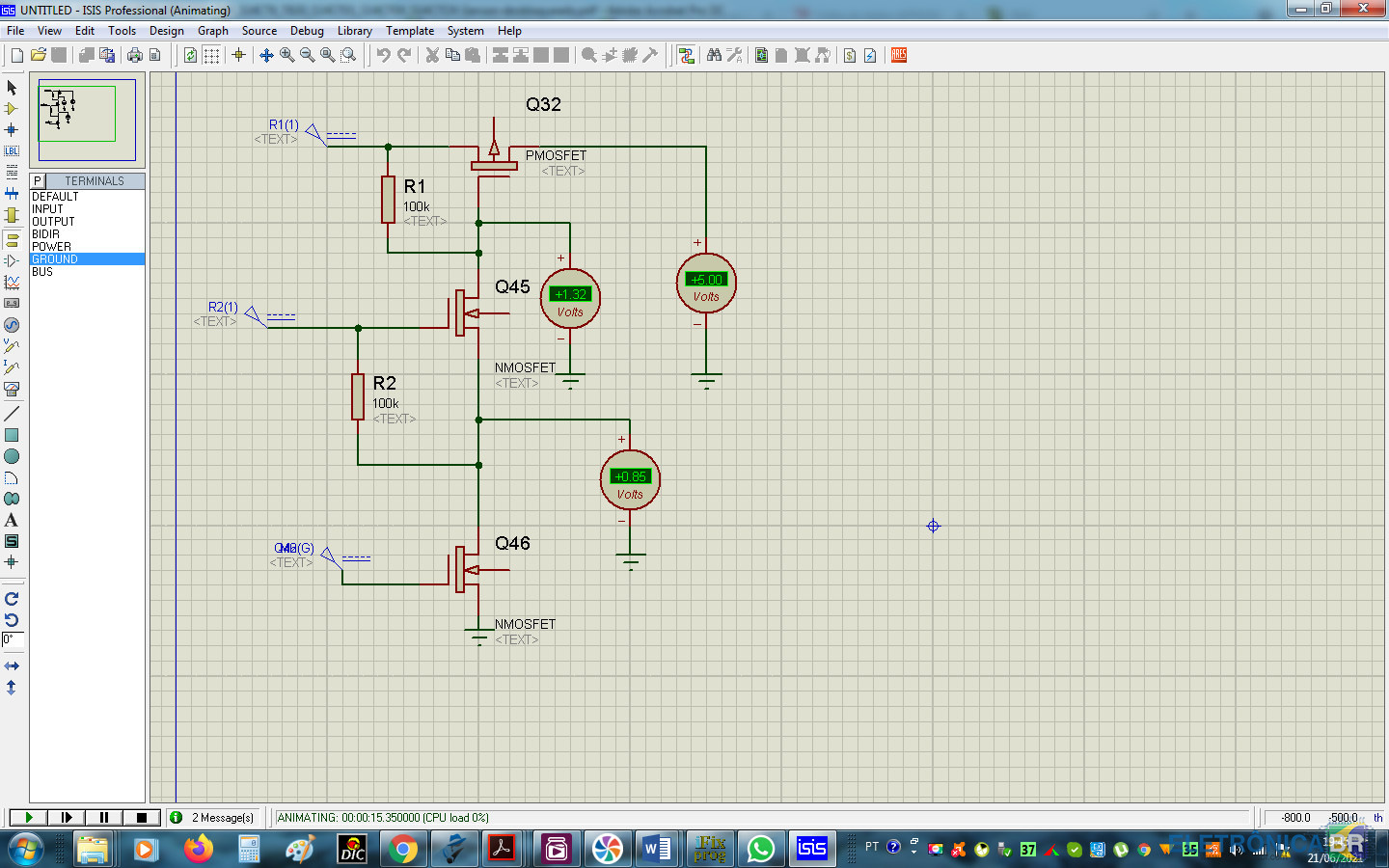
Task: Select the Junction Dot tool
Action: (12, 129)
